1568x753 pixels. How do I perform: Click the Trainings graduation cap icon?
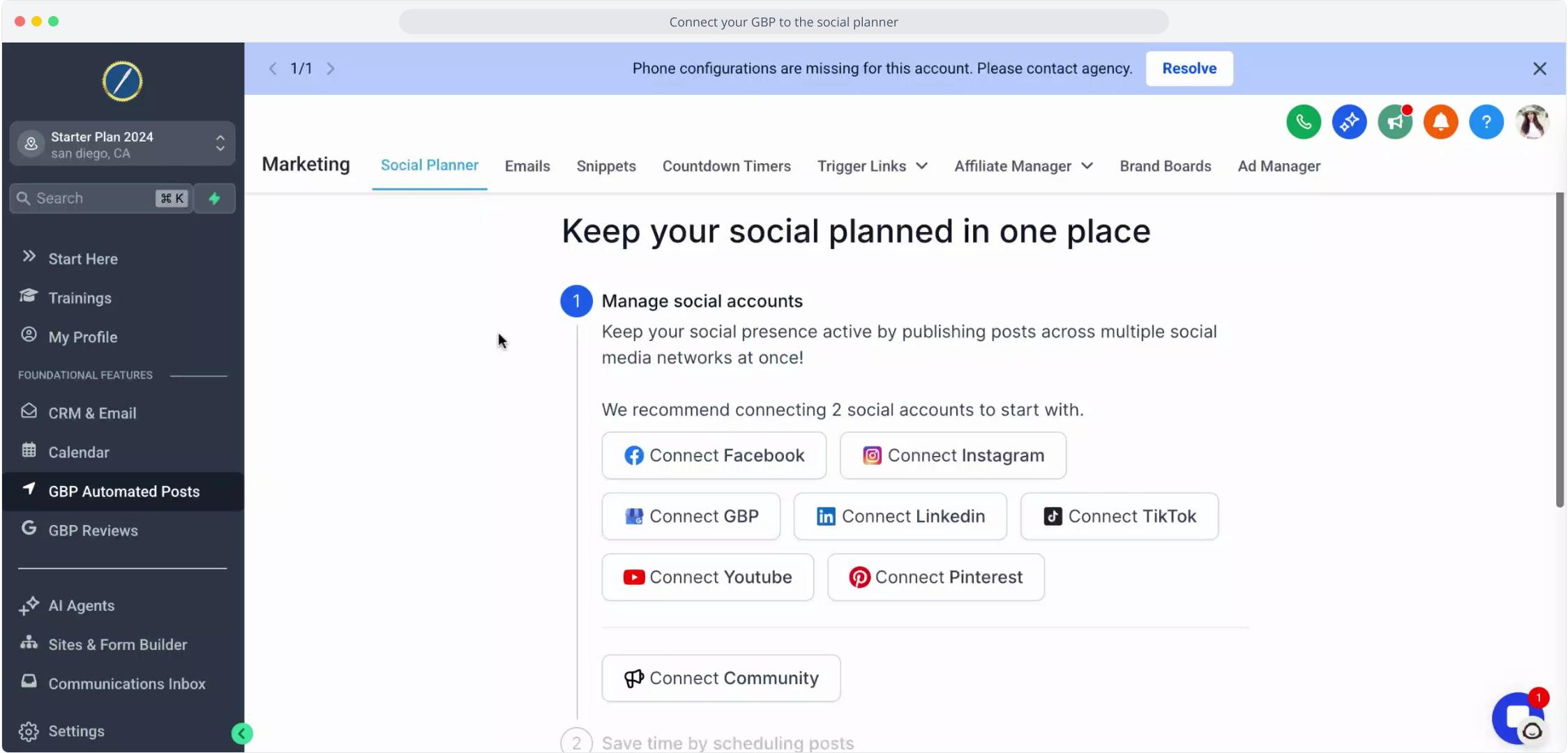(29, 296)
